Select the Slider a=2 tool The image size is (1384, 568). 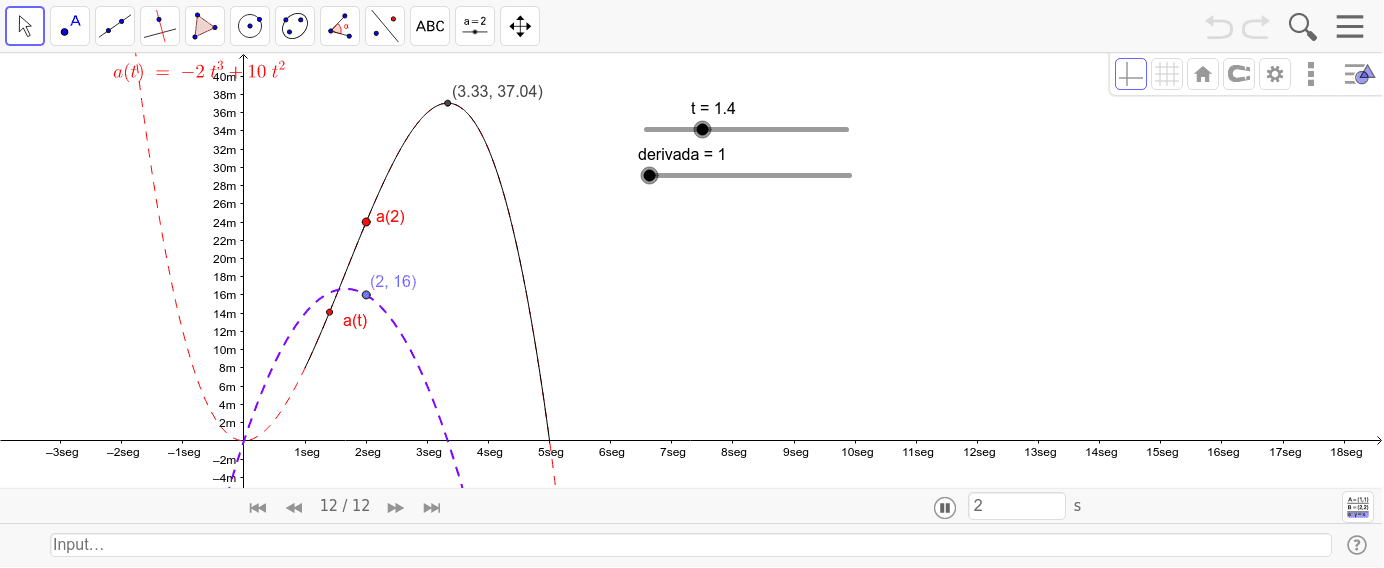[x=475, y=26]
